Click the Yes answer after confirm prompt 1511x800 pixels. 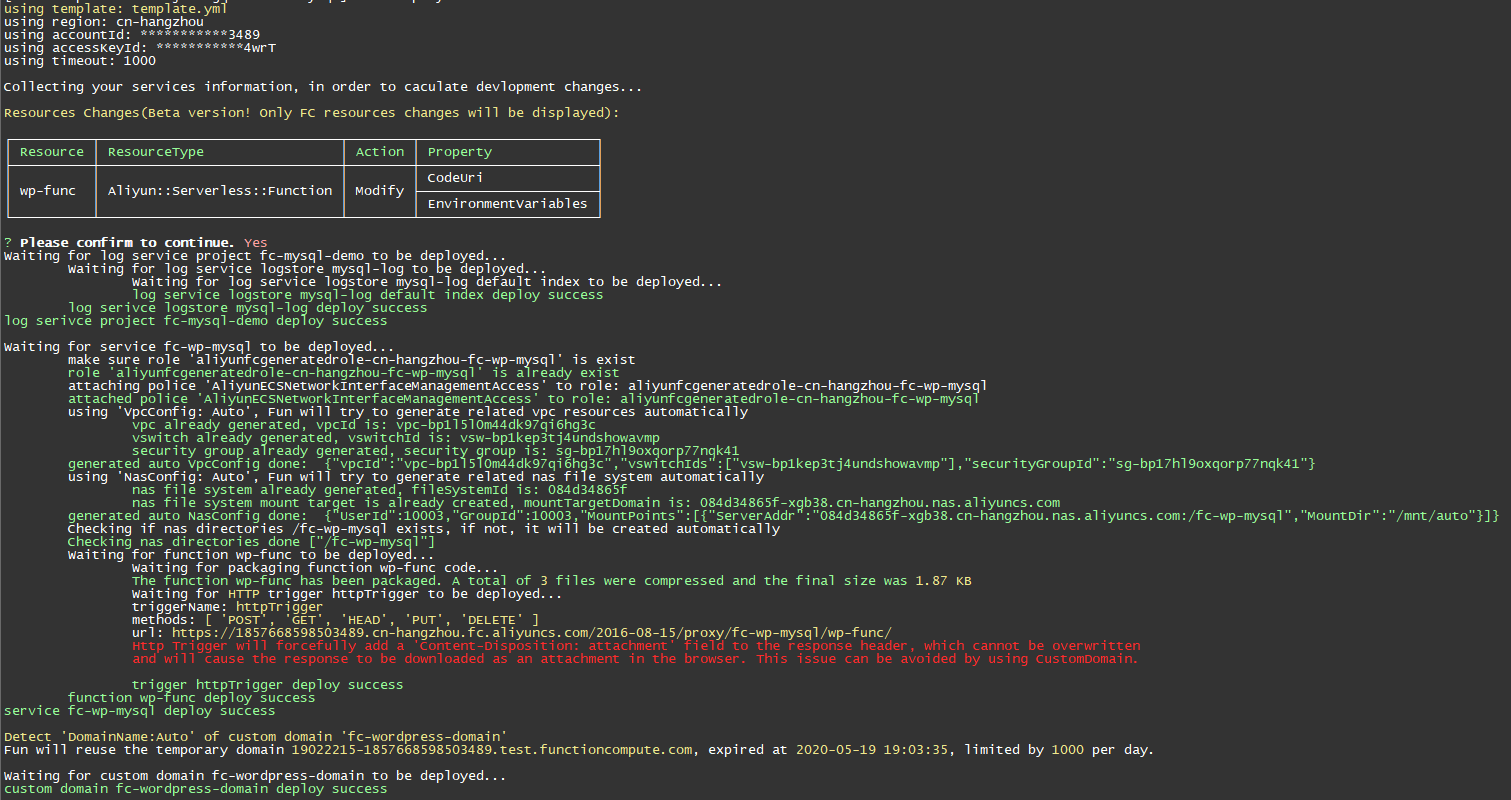click(x=256, y=243)
